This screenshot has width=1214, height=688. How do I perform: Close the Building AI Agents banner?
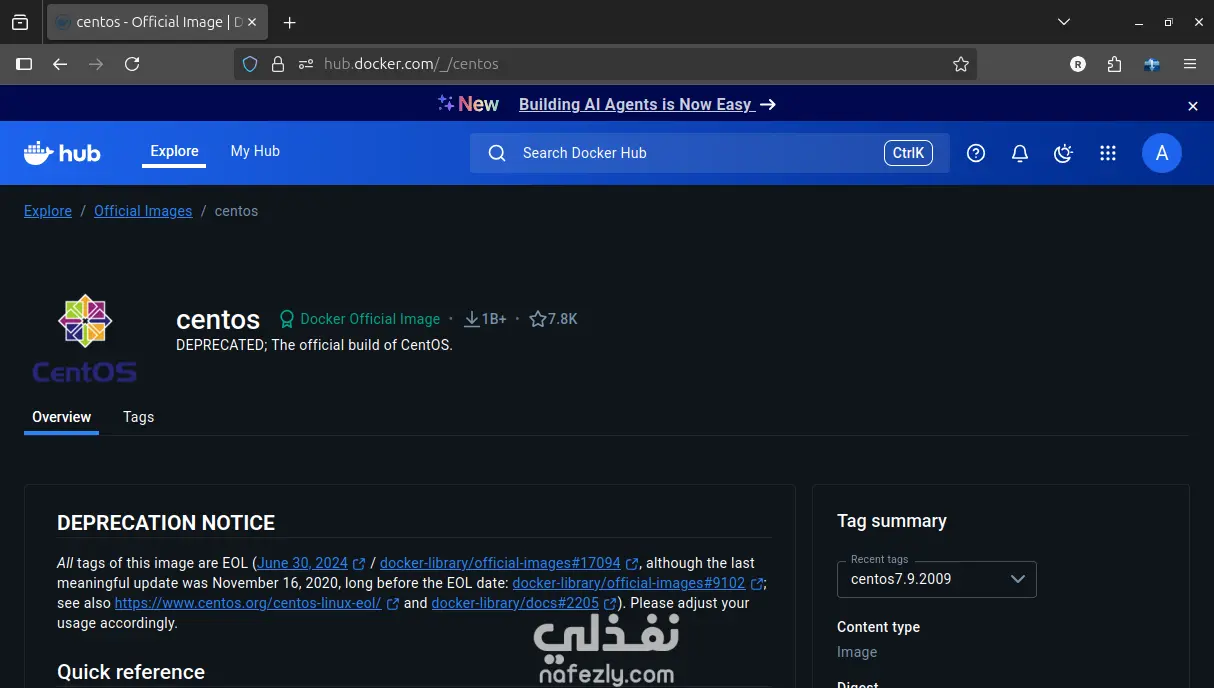1192,106
